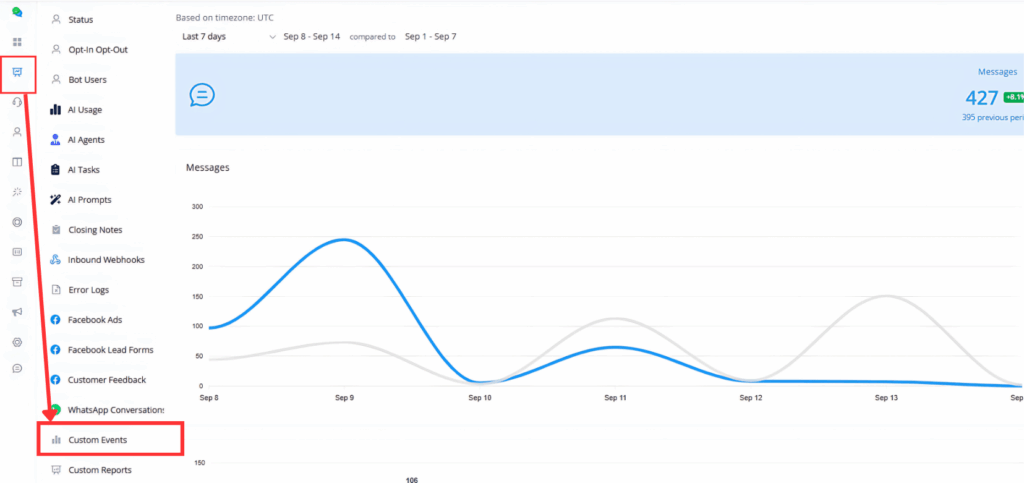Image resolution: width=1024 pixels, height=483 pixels.
Task: Click the analytics icon in left sidebar
Action: tap(17, 72)
